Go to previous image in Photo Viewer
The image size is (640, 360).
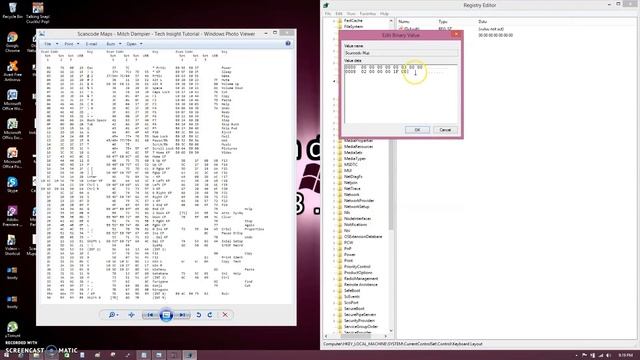click(150, 315)
